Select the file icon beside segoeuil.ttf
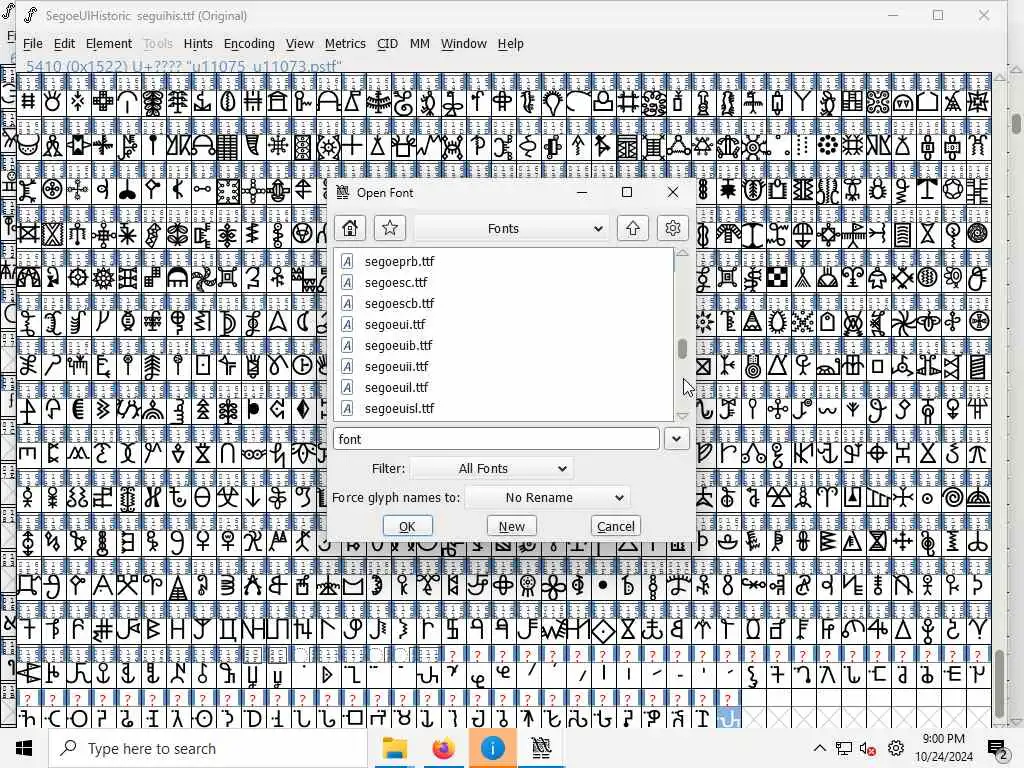 pos(347,387)
